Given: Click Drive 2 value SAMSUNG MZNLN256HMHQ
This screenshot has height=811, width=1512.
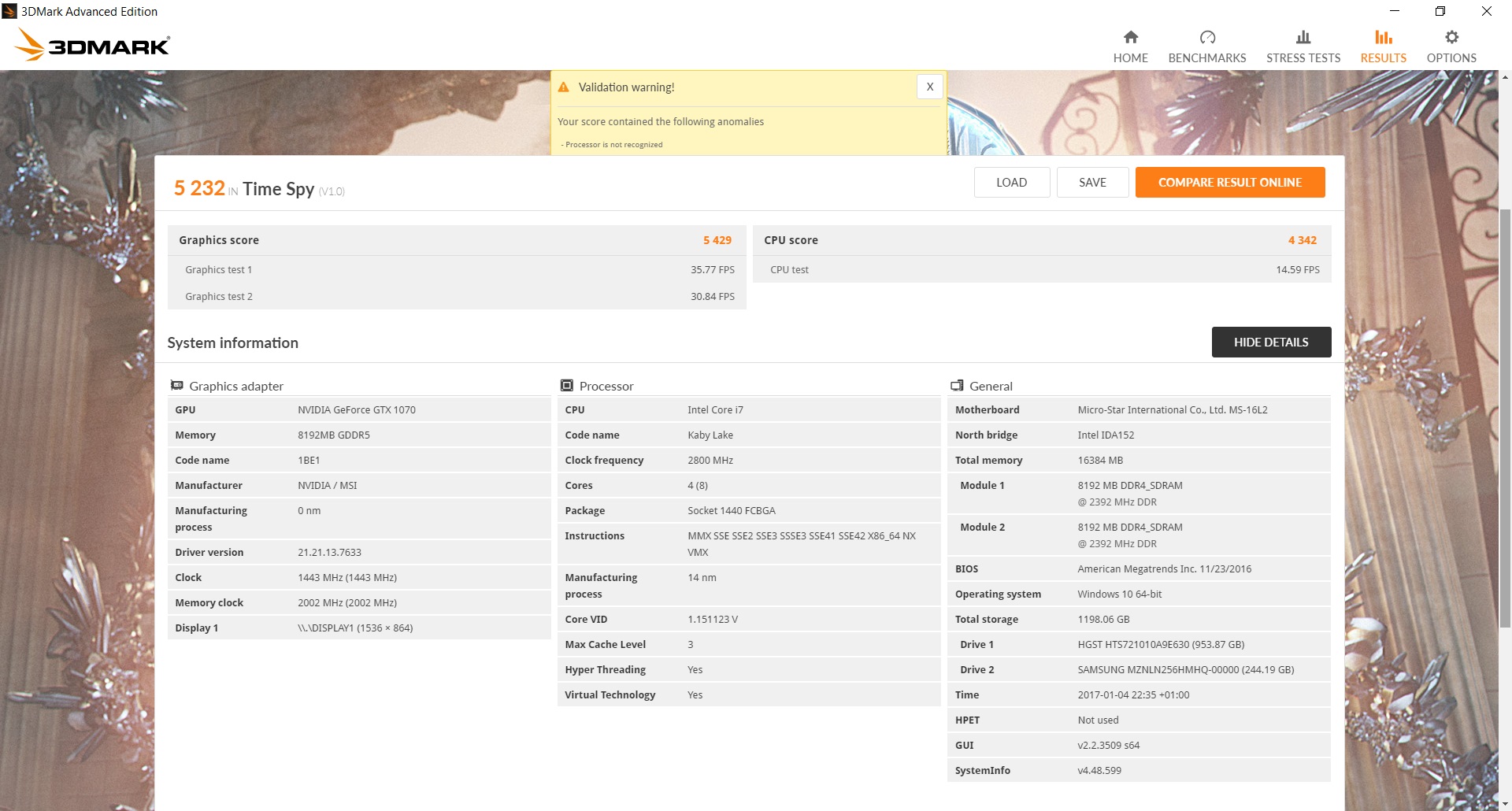Looking at the screenshot, I should (x=1186, y=669).
